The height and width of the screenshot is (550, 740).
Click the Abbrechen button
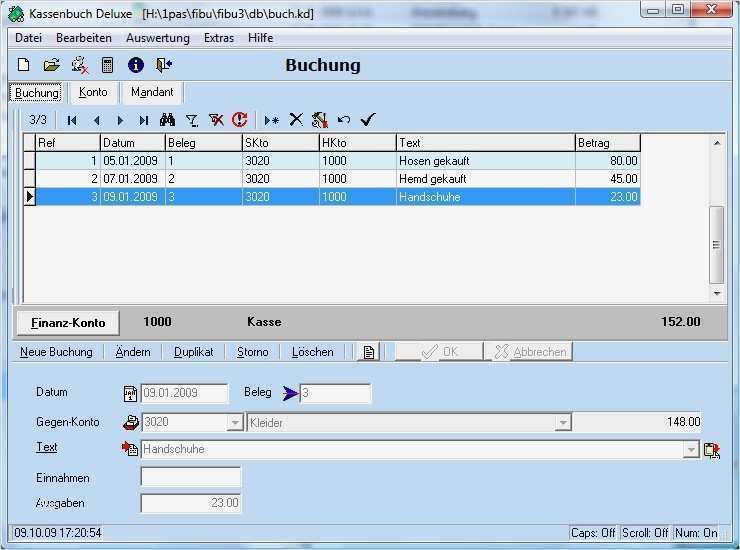pyautogui.click(x=529, y=352)
